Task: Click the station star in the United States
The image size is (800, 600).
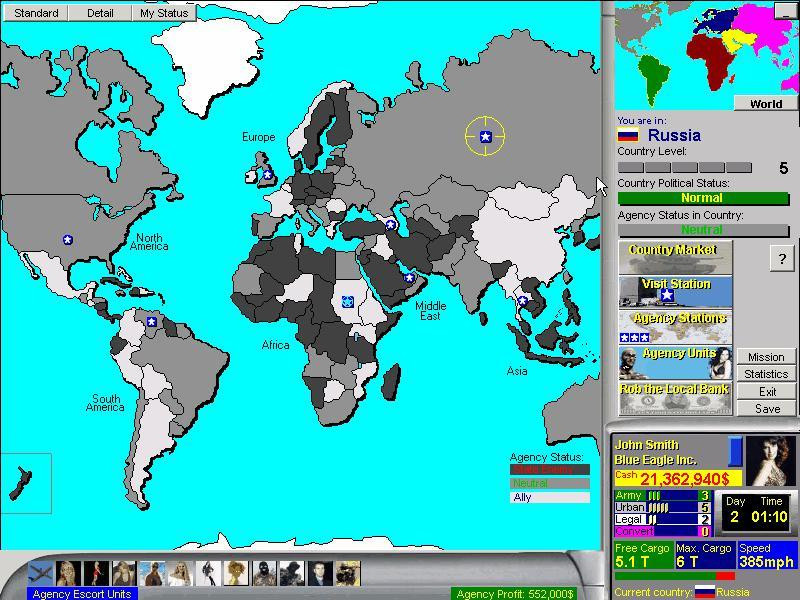Action: (x=67, y=239)
